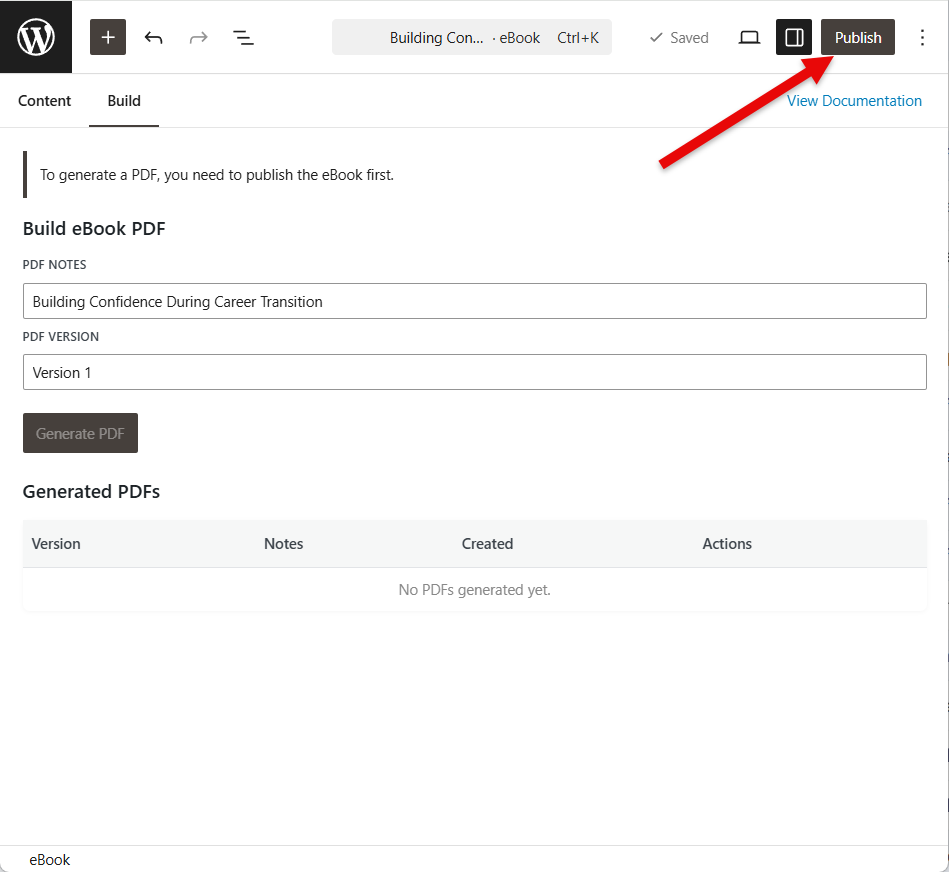The height and width of the screenshot is (872, 949).
Task: Click the Version column header
Action: 55,543
